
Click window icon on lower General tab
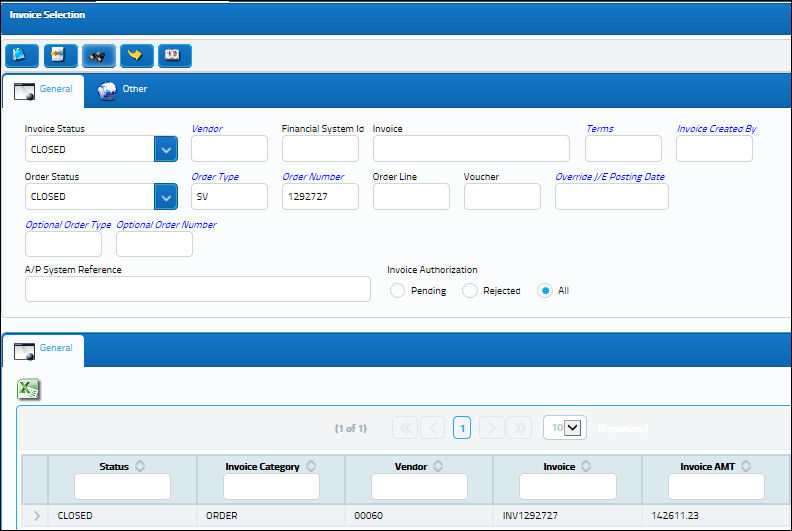click(24, 351)
